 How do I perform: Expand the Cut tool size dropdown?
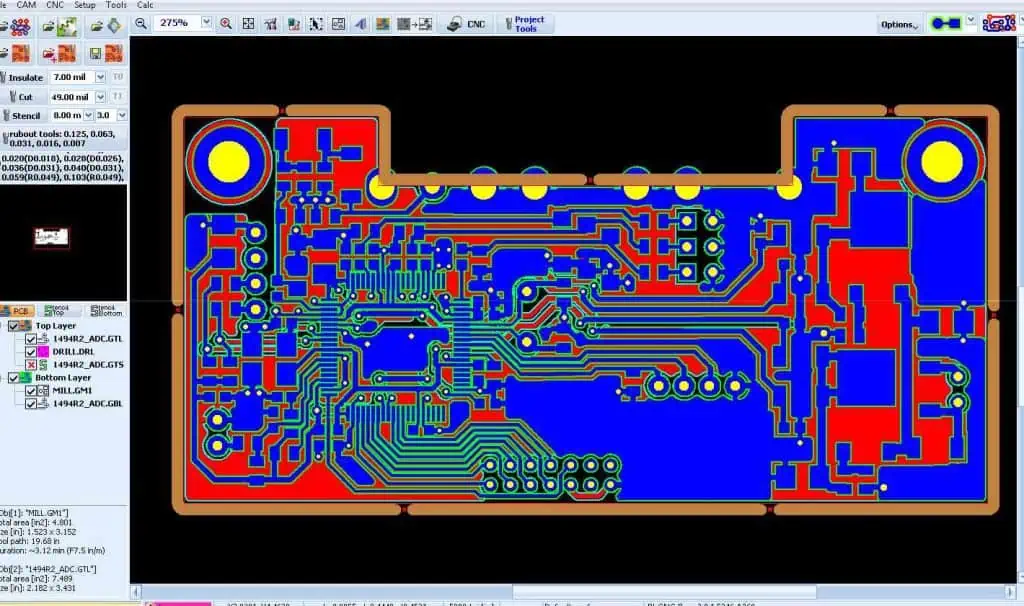coord(101,97)
